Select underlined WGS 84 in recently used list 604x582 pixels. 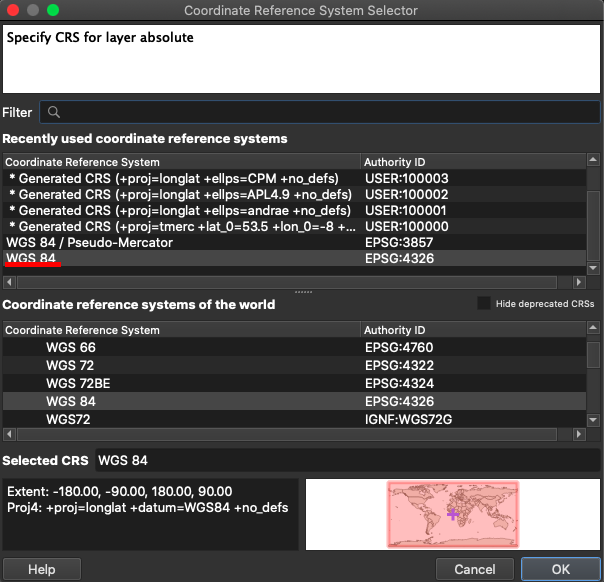point(31,258)
